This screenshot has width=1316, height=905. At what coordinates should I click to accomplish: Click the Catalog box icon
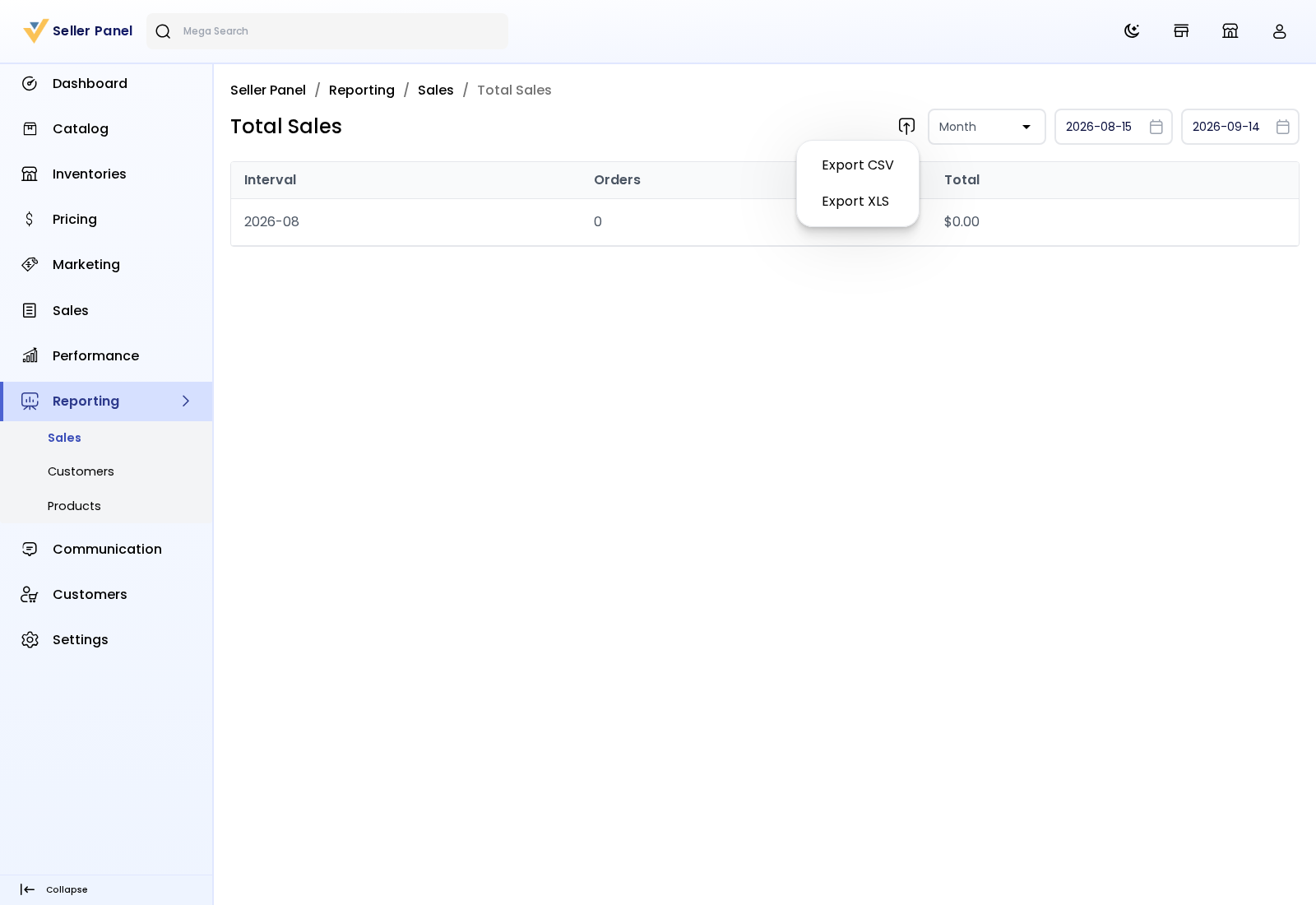(30, 129)
